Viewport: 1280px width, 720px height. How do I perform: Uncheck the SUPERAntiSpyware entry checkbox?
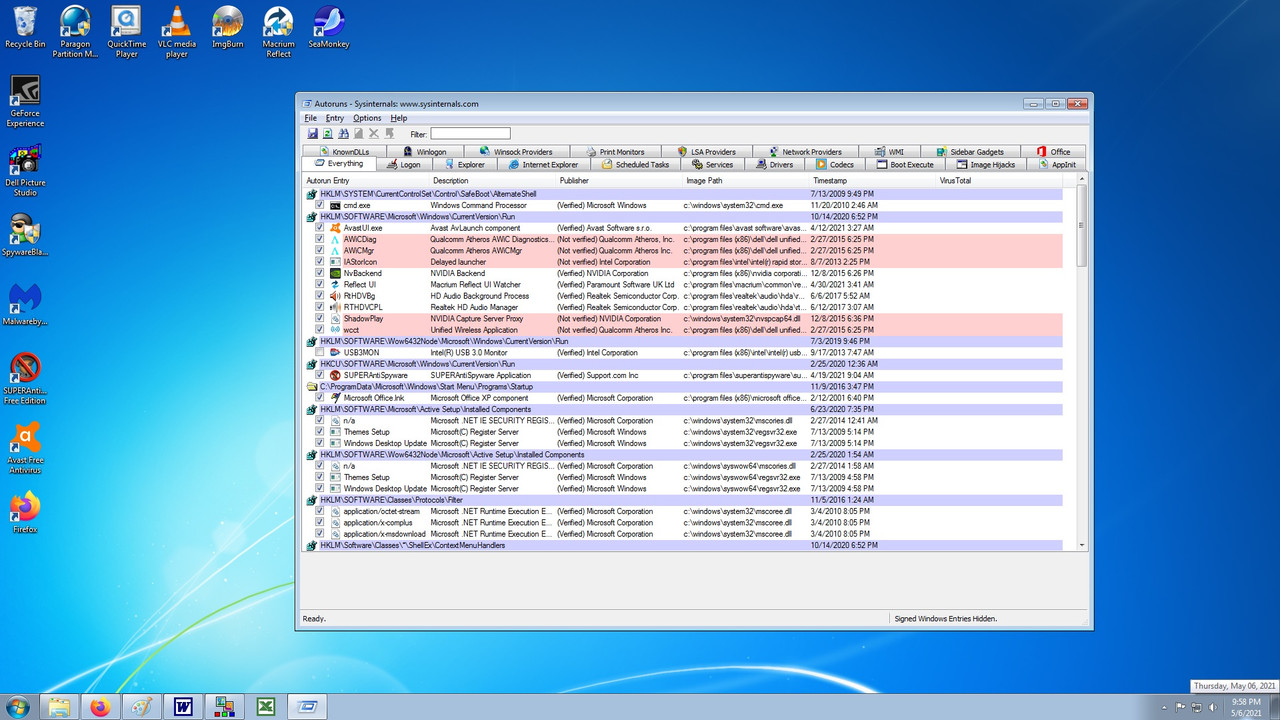[x=320, y=375]
